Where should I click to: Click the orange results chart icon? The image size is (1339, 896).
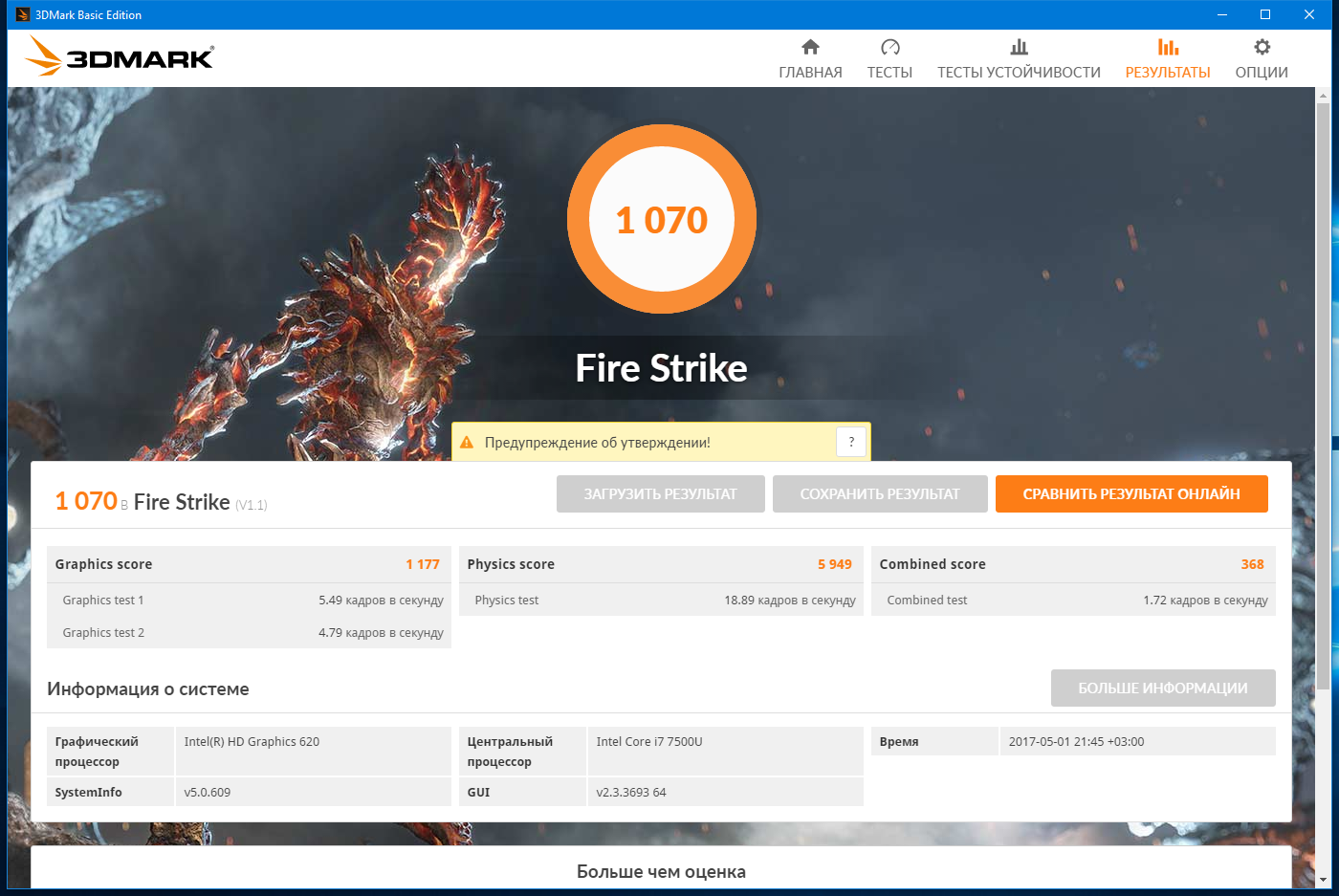1168,47
